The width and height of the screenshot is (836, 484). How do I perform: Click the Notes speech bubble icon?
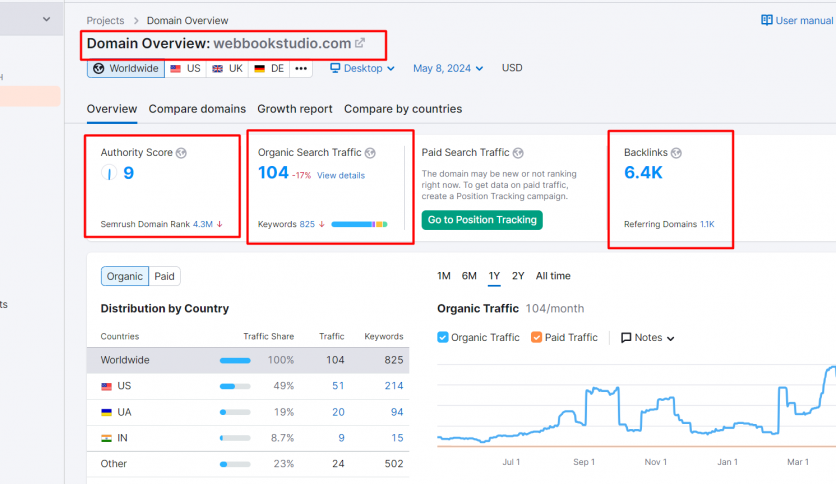626,337
